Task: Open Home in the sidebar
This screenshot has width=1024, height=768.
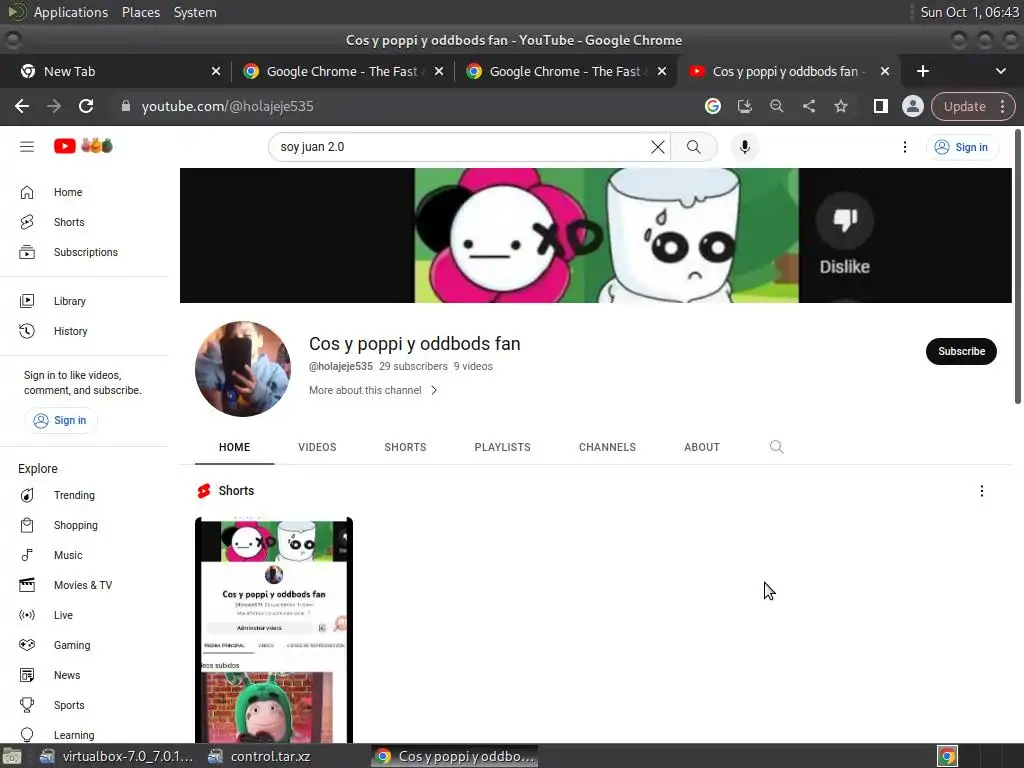Action: coord(84,192)
